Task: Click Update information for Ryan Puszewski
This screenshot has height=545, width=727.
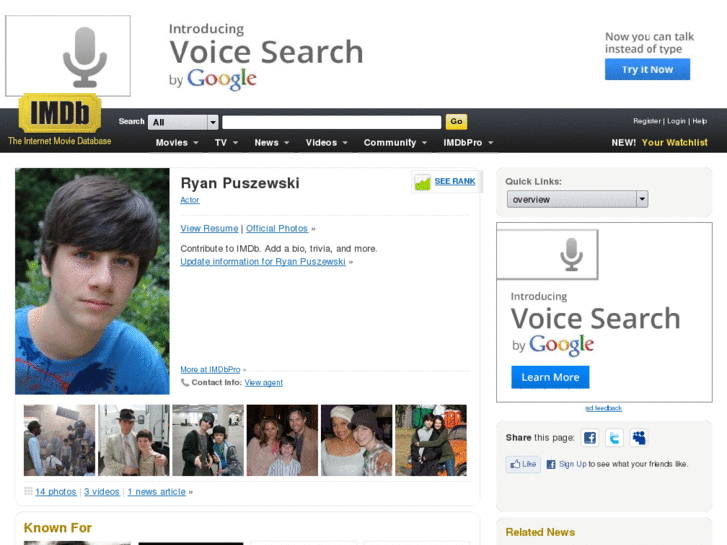Action: coord(263,262)
